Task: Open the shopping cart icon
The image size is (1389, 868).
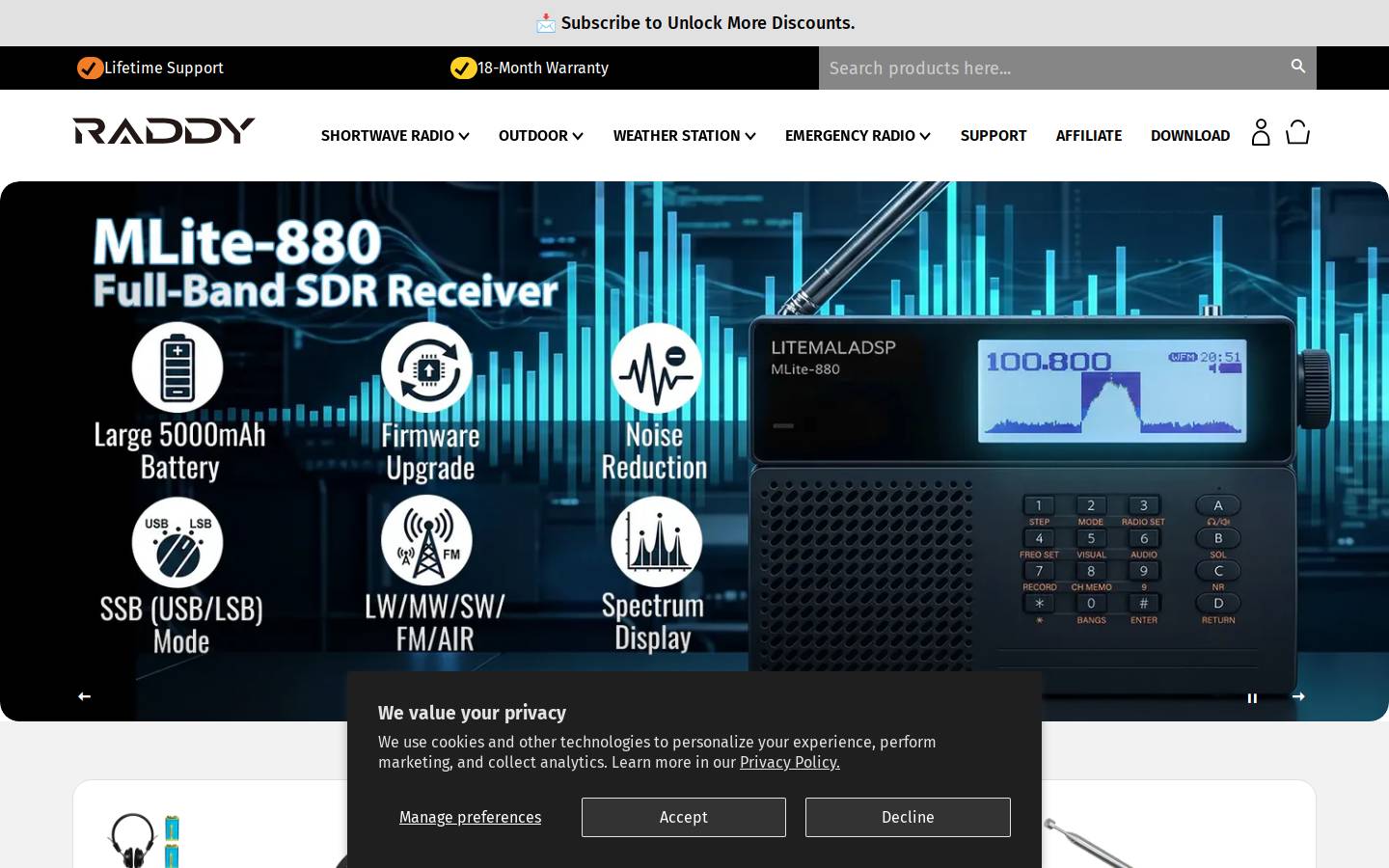Action: pyautogui.click(x=1297, y=132)
